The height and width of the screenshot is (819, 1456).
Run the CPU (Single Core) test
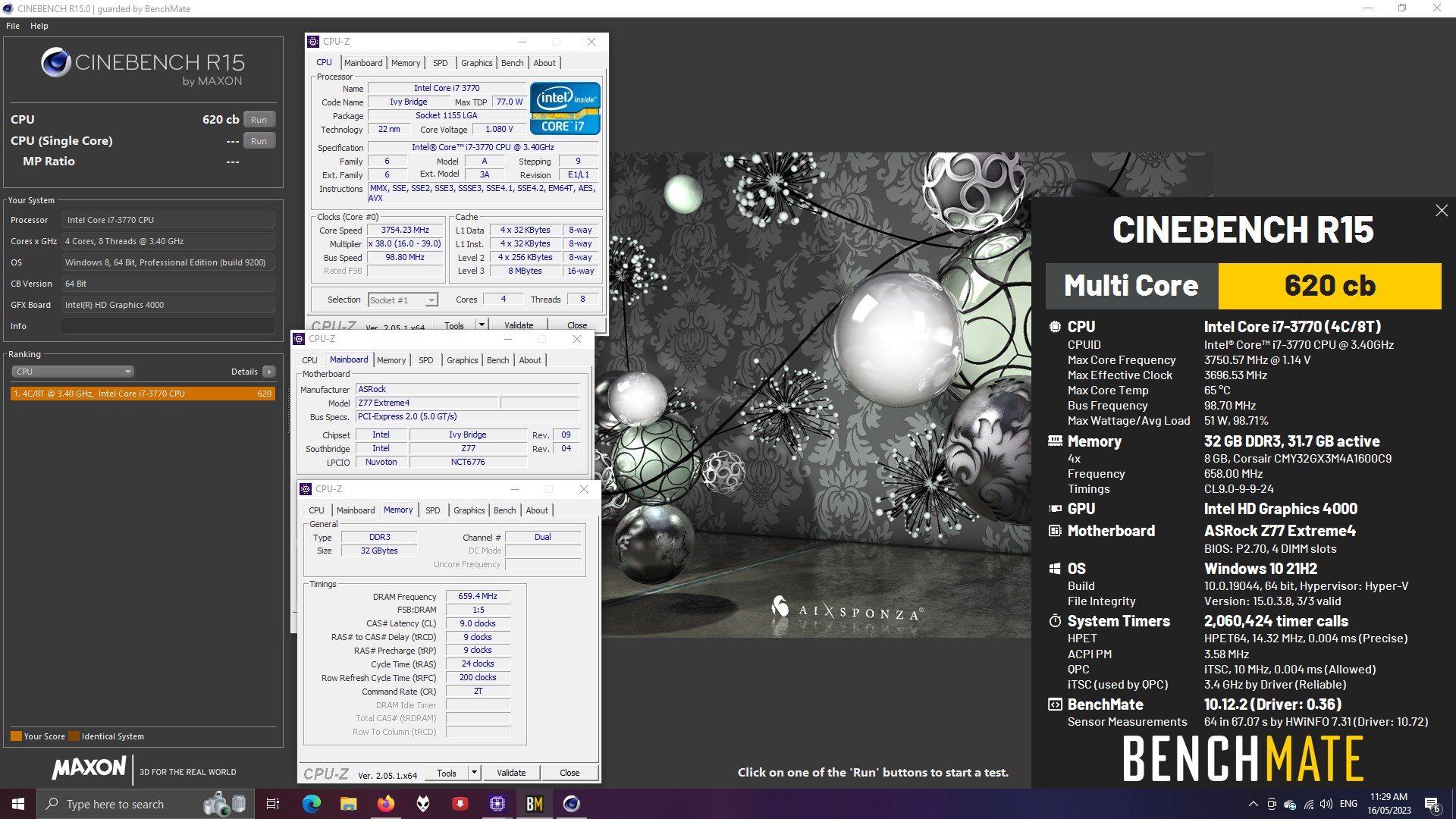pos(259,141)
